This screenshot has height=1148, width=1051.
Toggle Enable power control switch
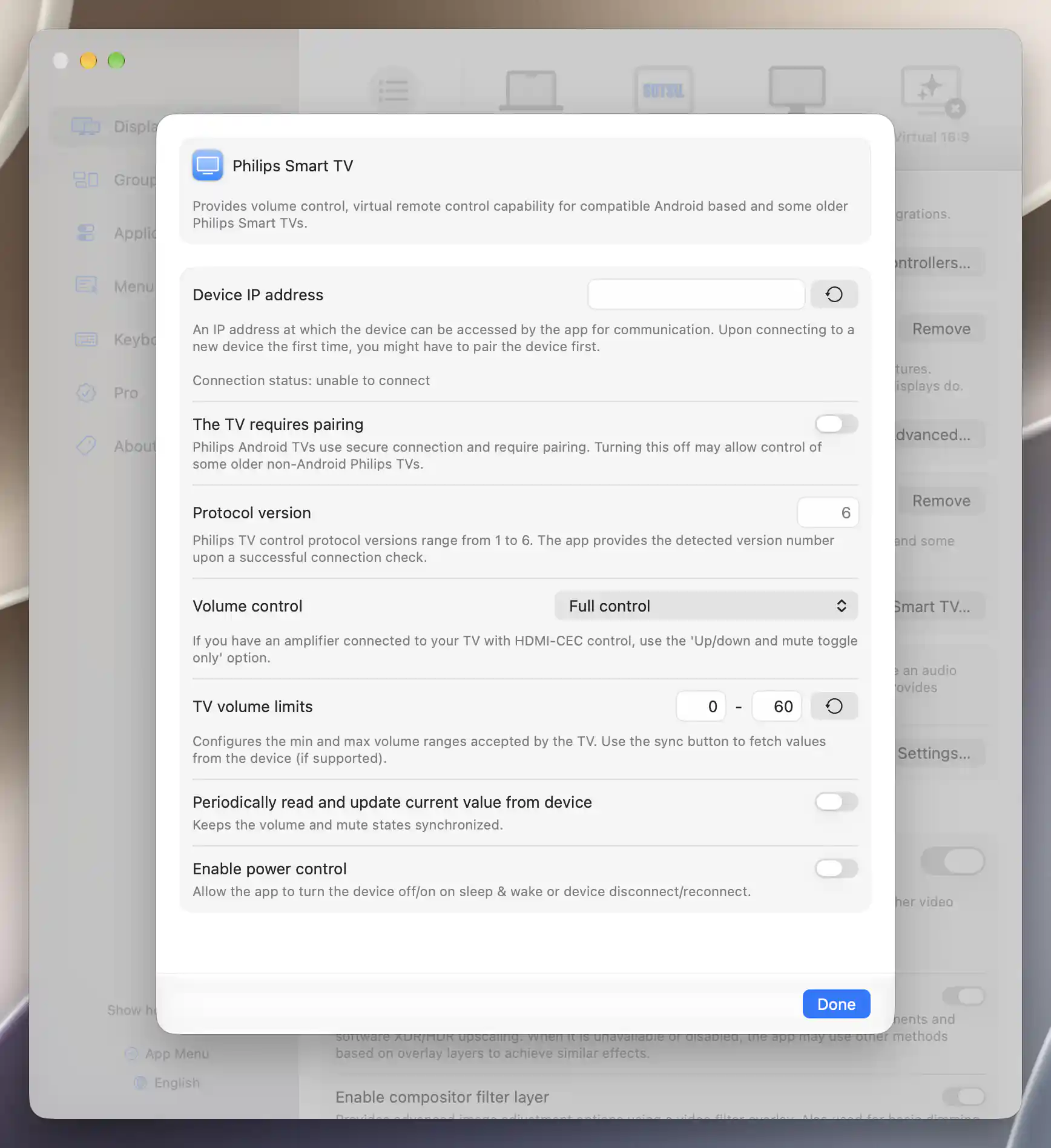pyautogui.click(x=836, y=868)
